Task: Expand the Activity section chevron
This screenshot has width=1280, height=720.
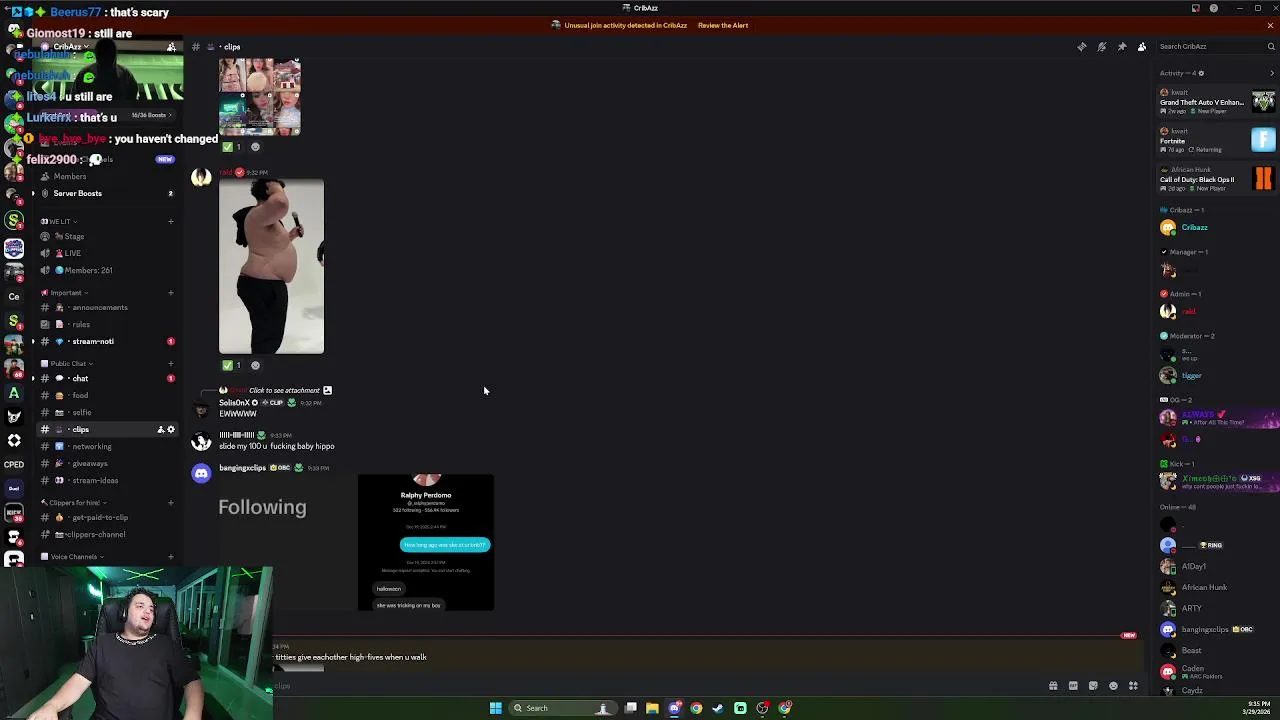Action: (1272, 73)
